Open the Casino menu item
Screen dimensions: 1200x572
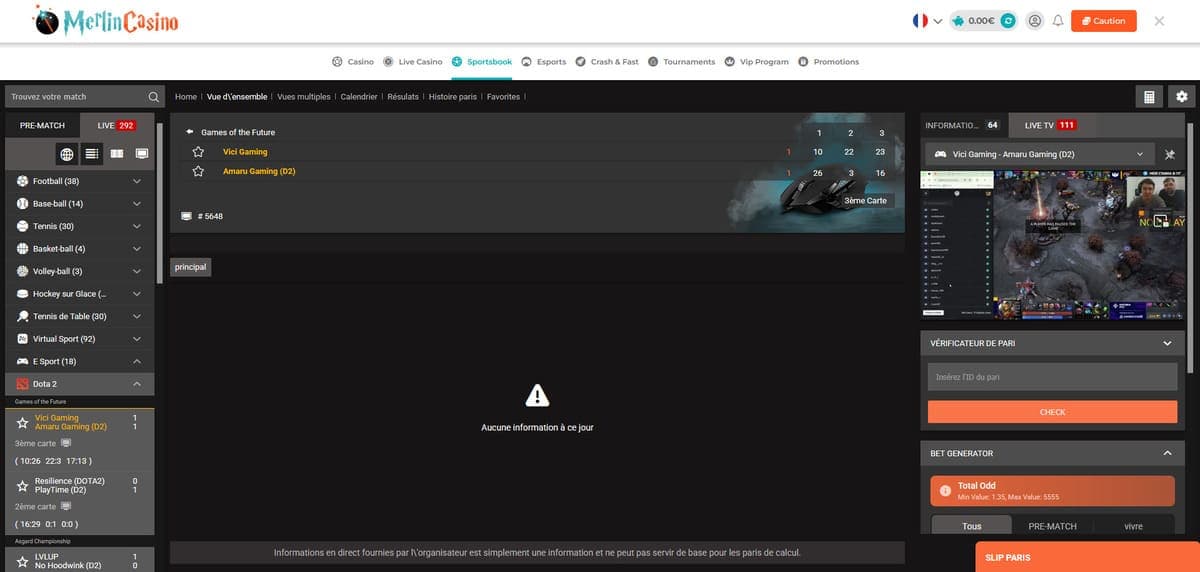tap(353, 62)
